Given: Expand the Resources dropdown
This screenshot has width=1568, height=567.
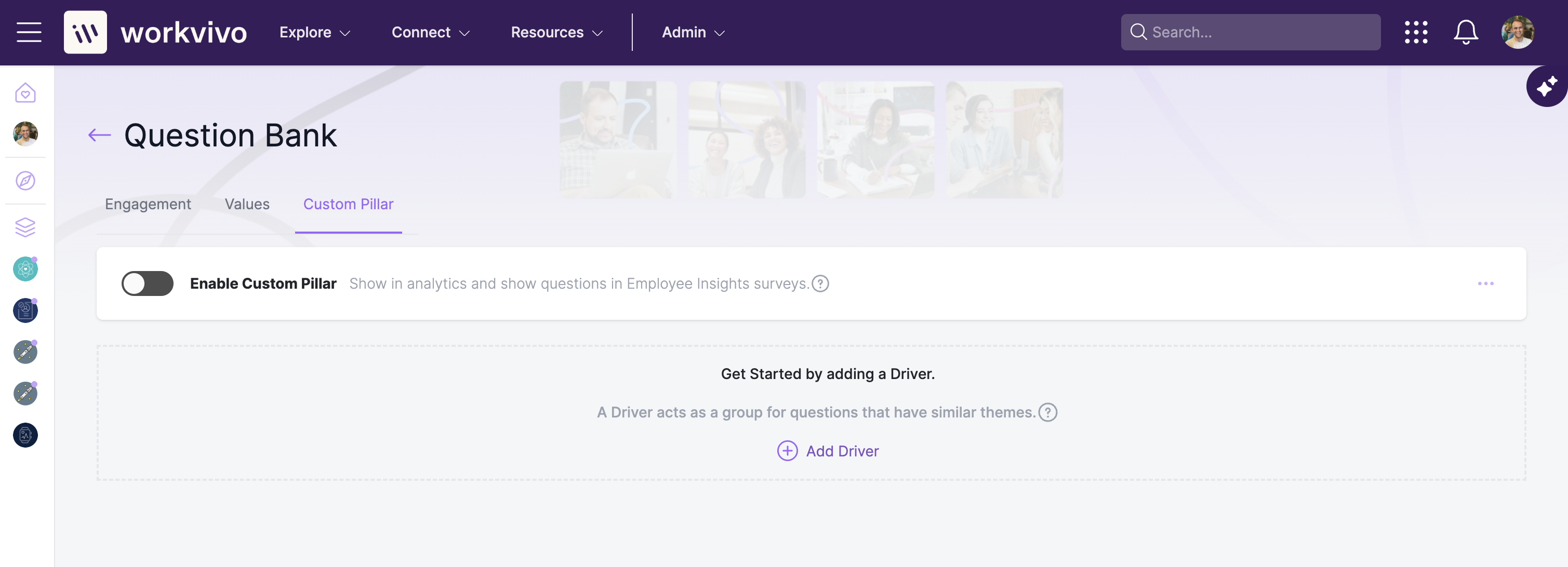Looking at the screenshot, I should [557, 32].
